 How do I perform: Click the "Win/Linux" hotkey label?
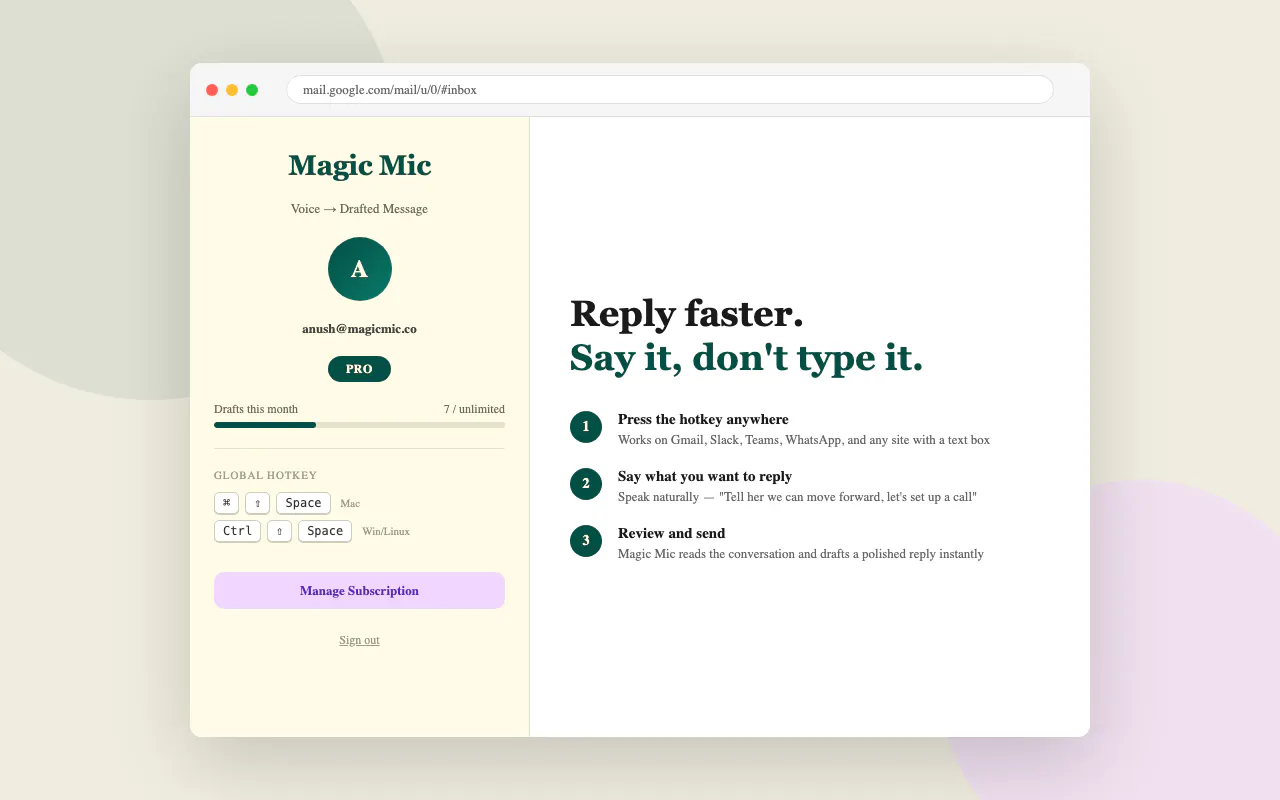386,532
